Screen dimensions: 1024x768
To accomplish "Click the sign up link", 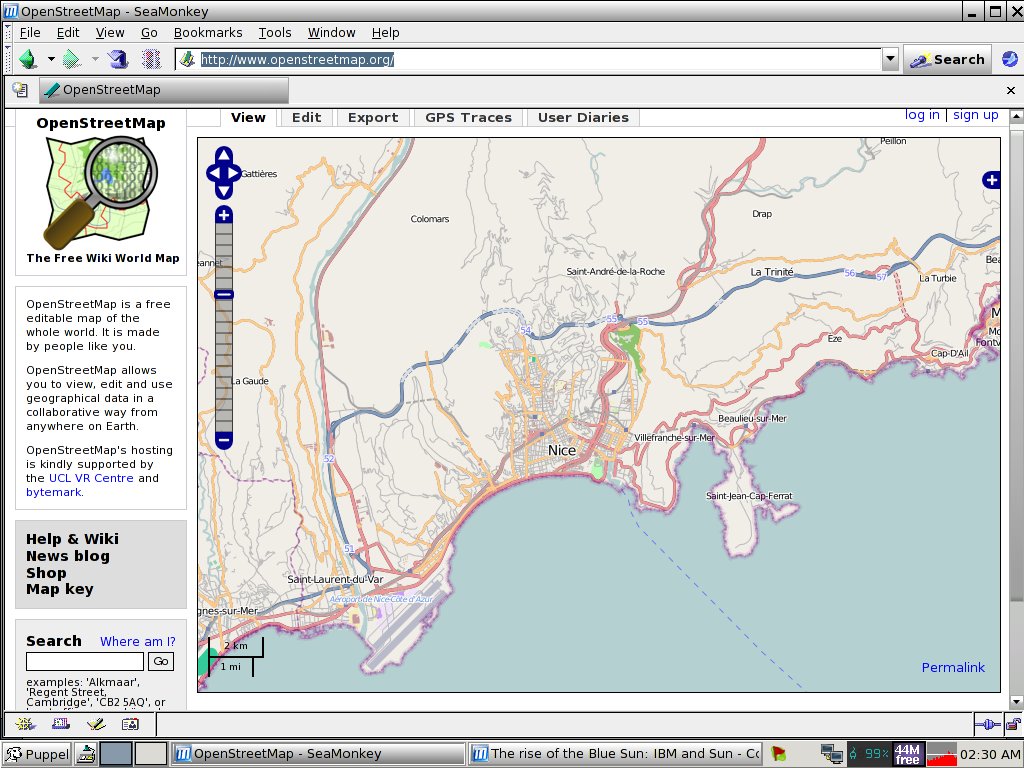I will tap(976, 115).
